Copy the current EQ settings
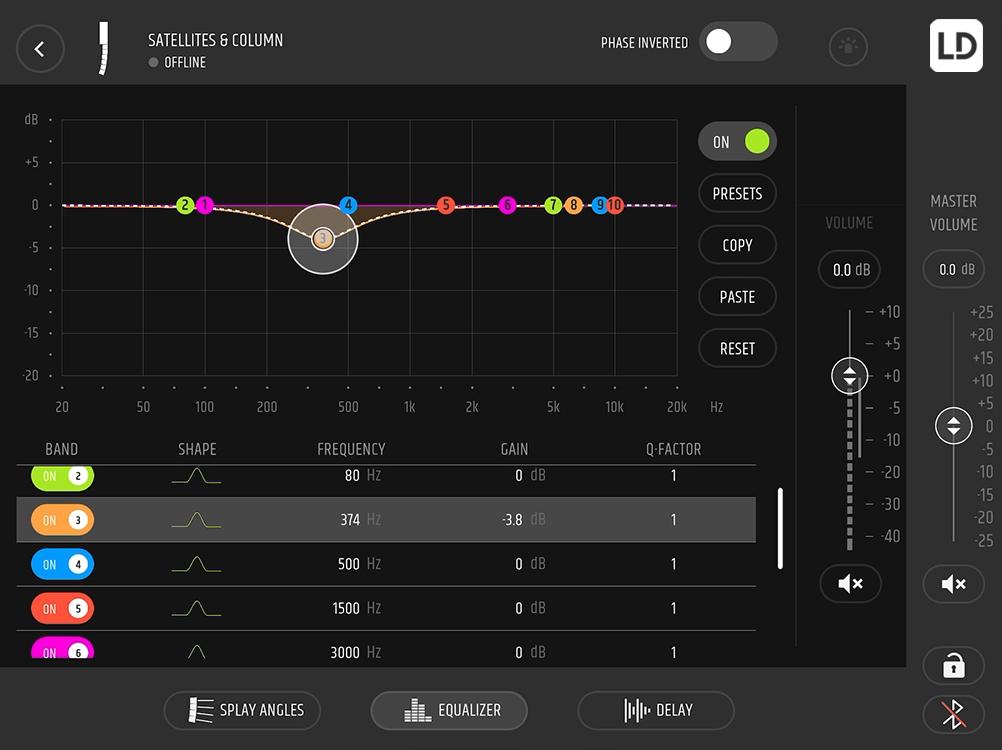Screen dimensions: 1002x750 [737, 245]
